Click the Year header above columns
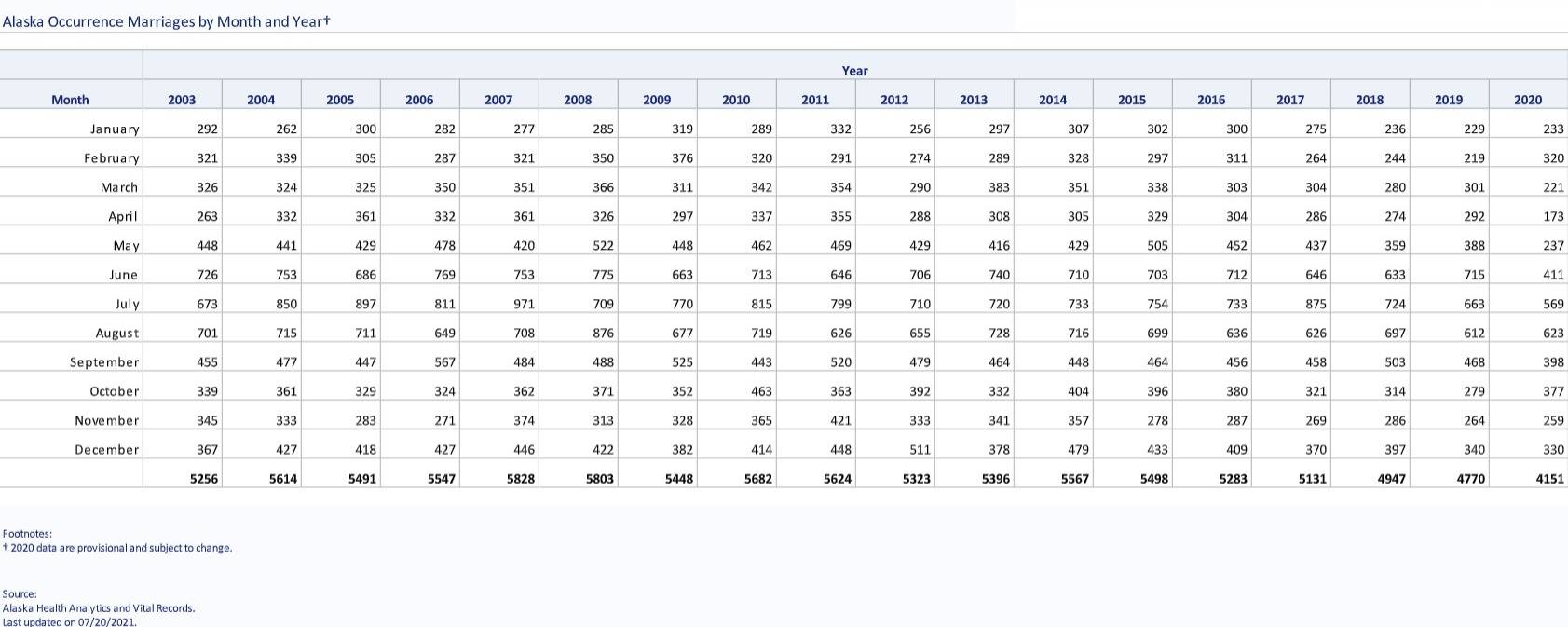Screen dimensions: 1568x627 pyautogui.click(x=854, y=71)
